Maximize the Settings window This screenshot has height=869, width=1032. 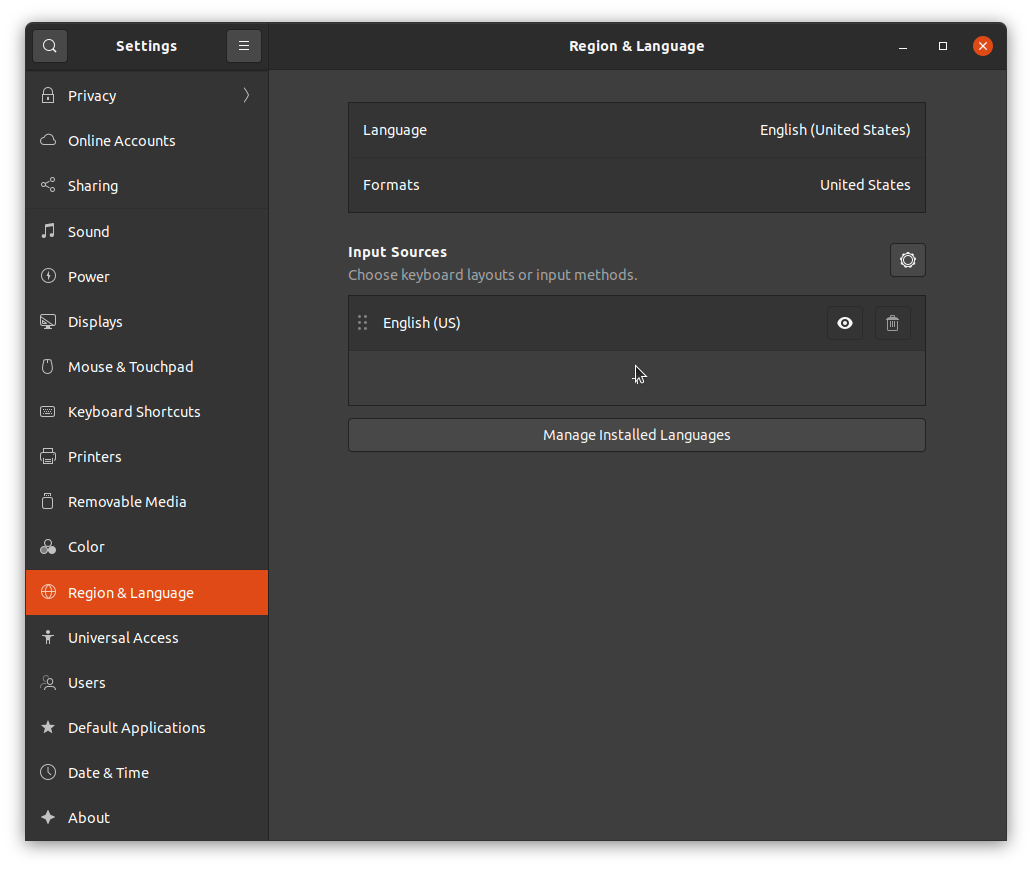point(942,46)
